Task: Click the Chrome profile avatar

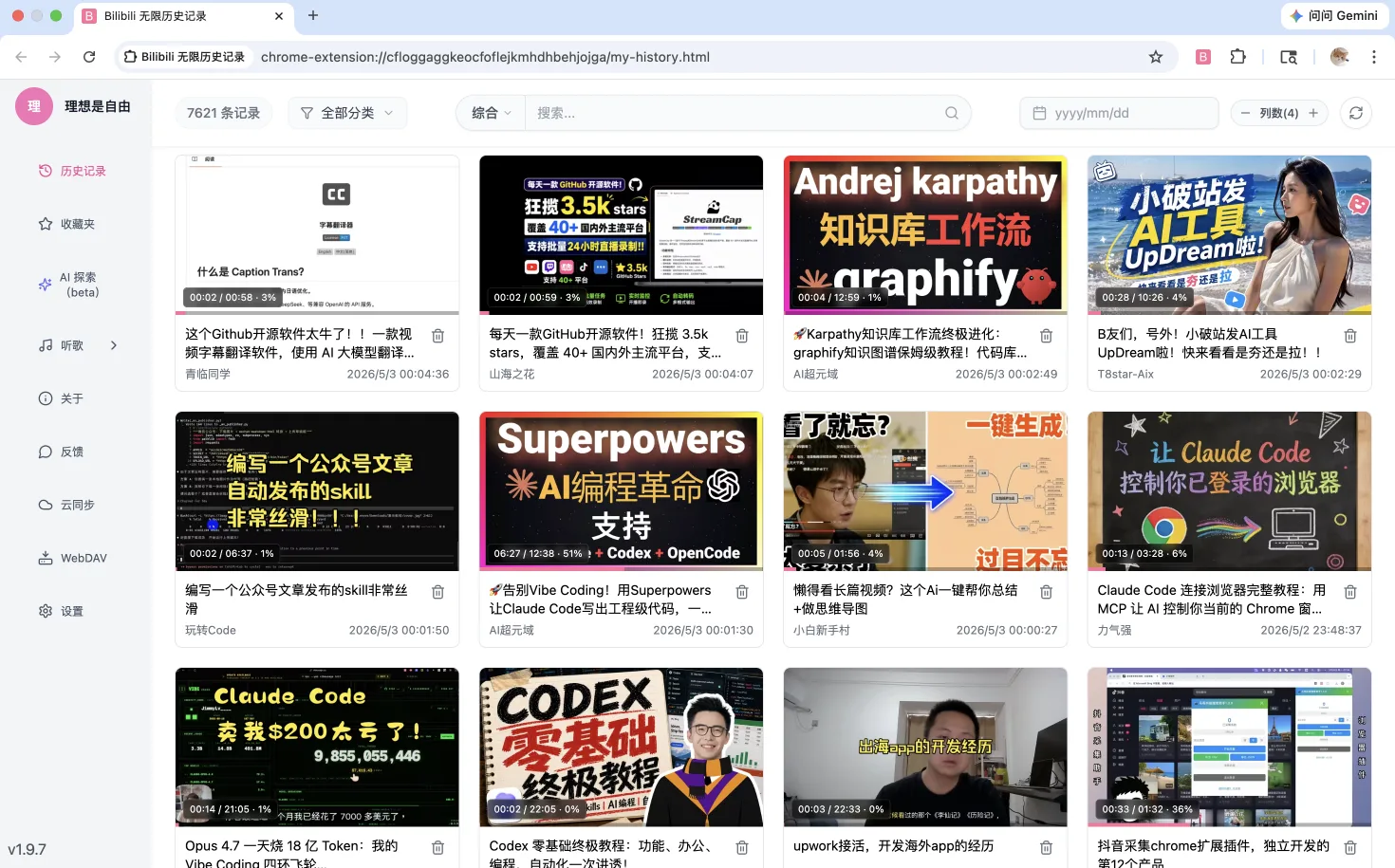Action: coord(1340,57)
